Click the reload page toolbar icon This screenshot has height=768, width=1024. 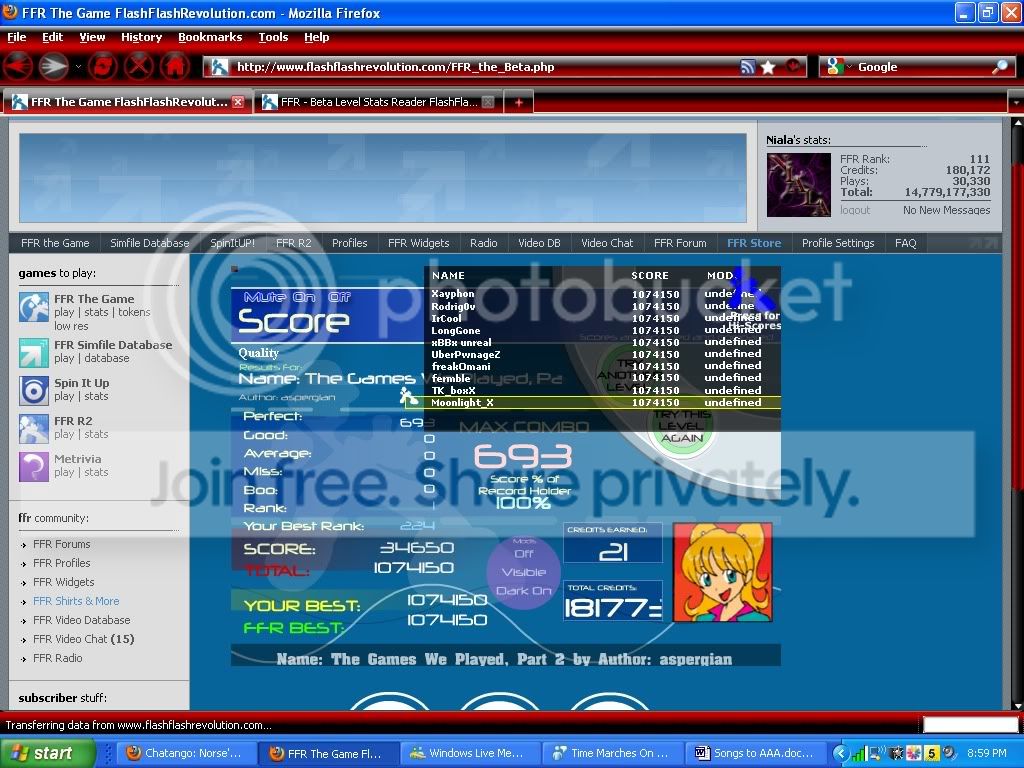(x=102, y=67)
